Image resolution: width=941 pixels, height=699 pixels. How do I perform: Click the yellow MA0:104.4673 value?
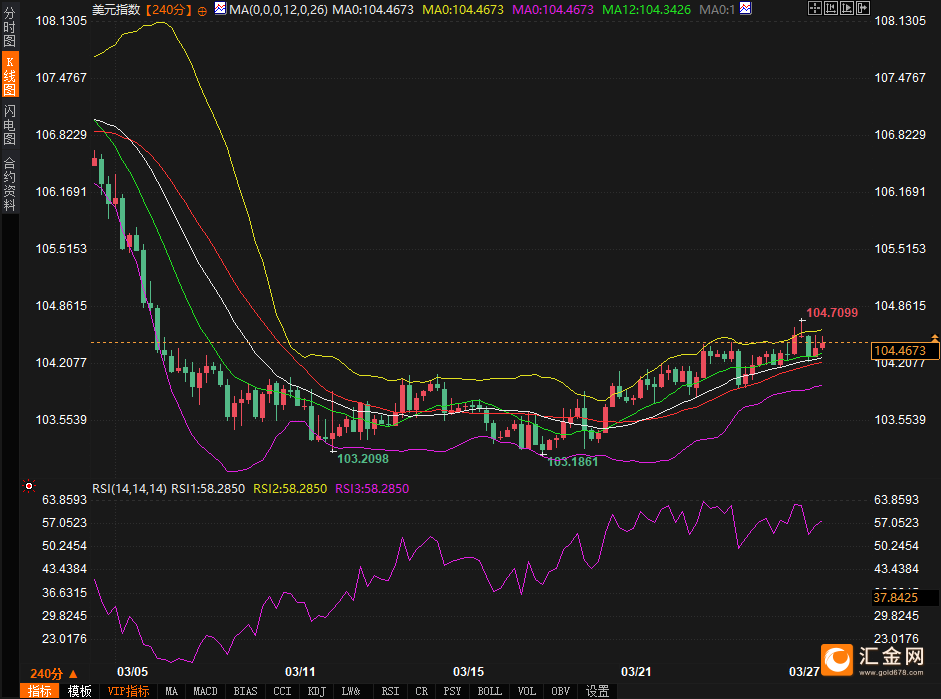(x=463, y=10)
